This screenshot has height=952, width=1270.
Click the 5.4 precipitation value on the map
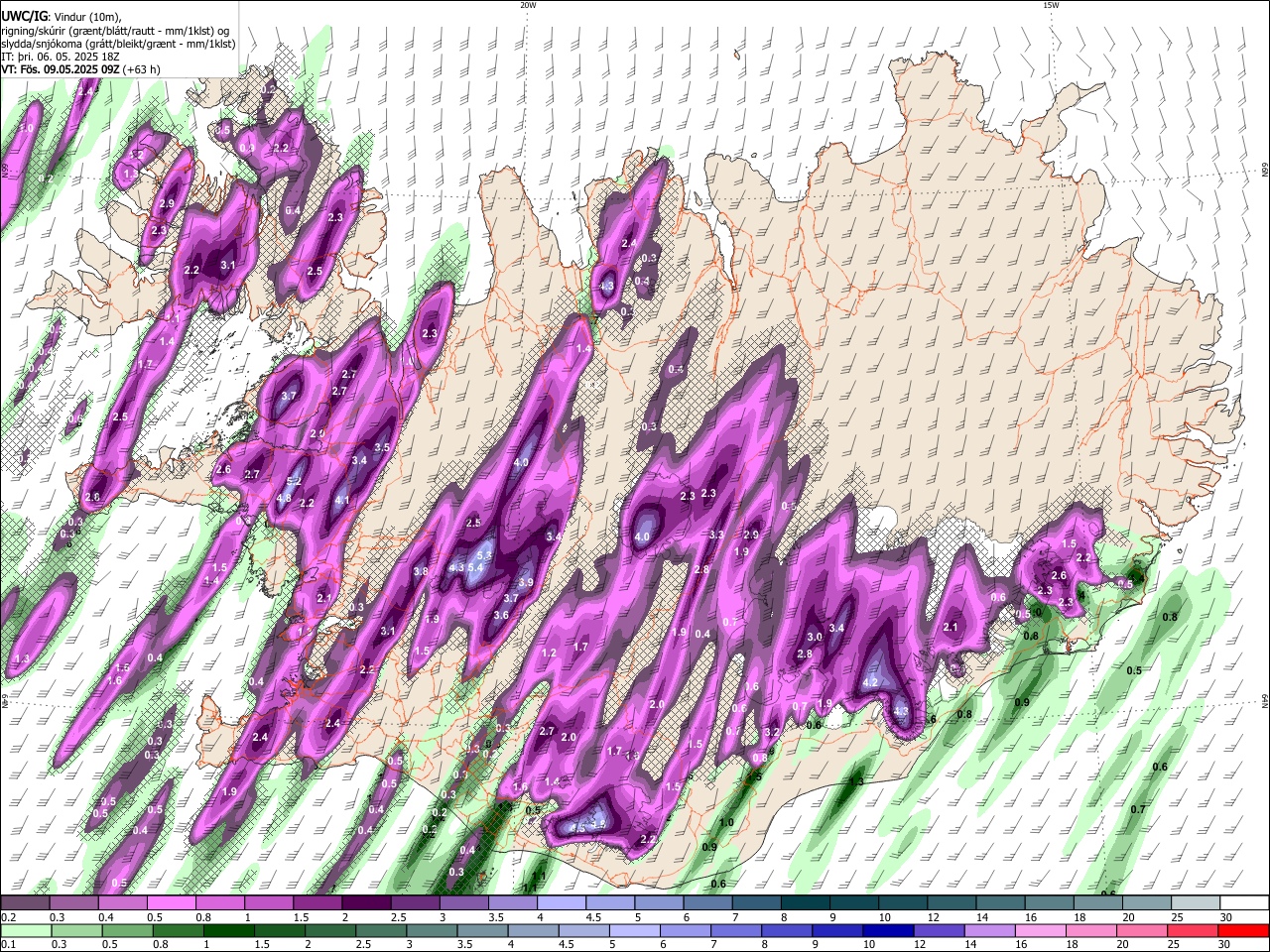tap(475, 568)
